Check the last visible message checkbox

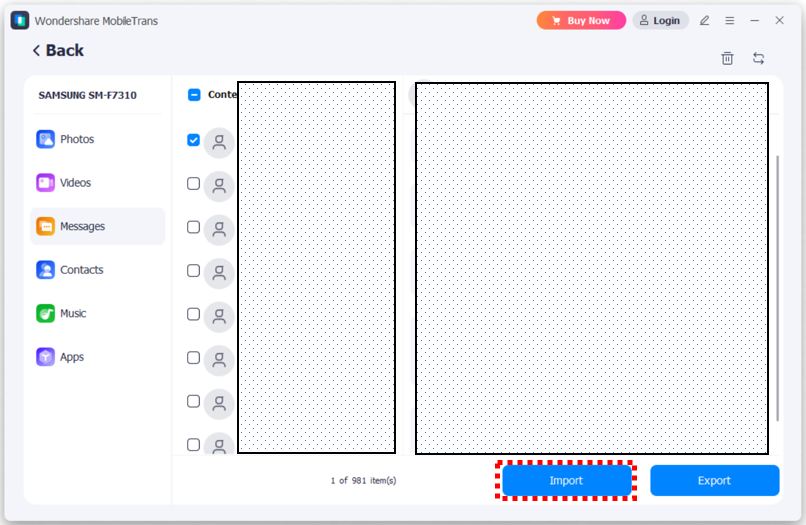pos(194,444)
